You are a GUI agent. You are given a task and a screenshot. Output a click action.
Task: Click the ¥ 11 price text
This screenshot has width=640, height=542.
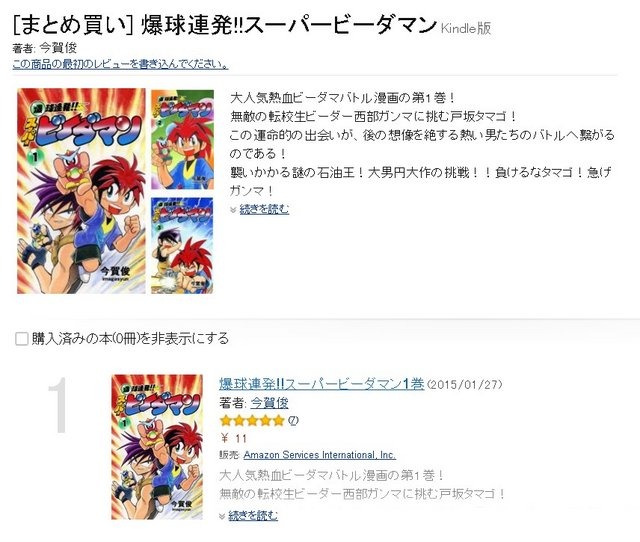click(x=233, y=438)
